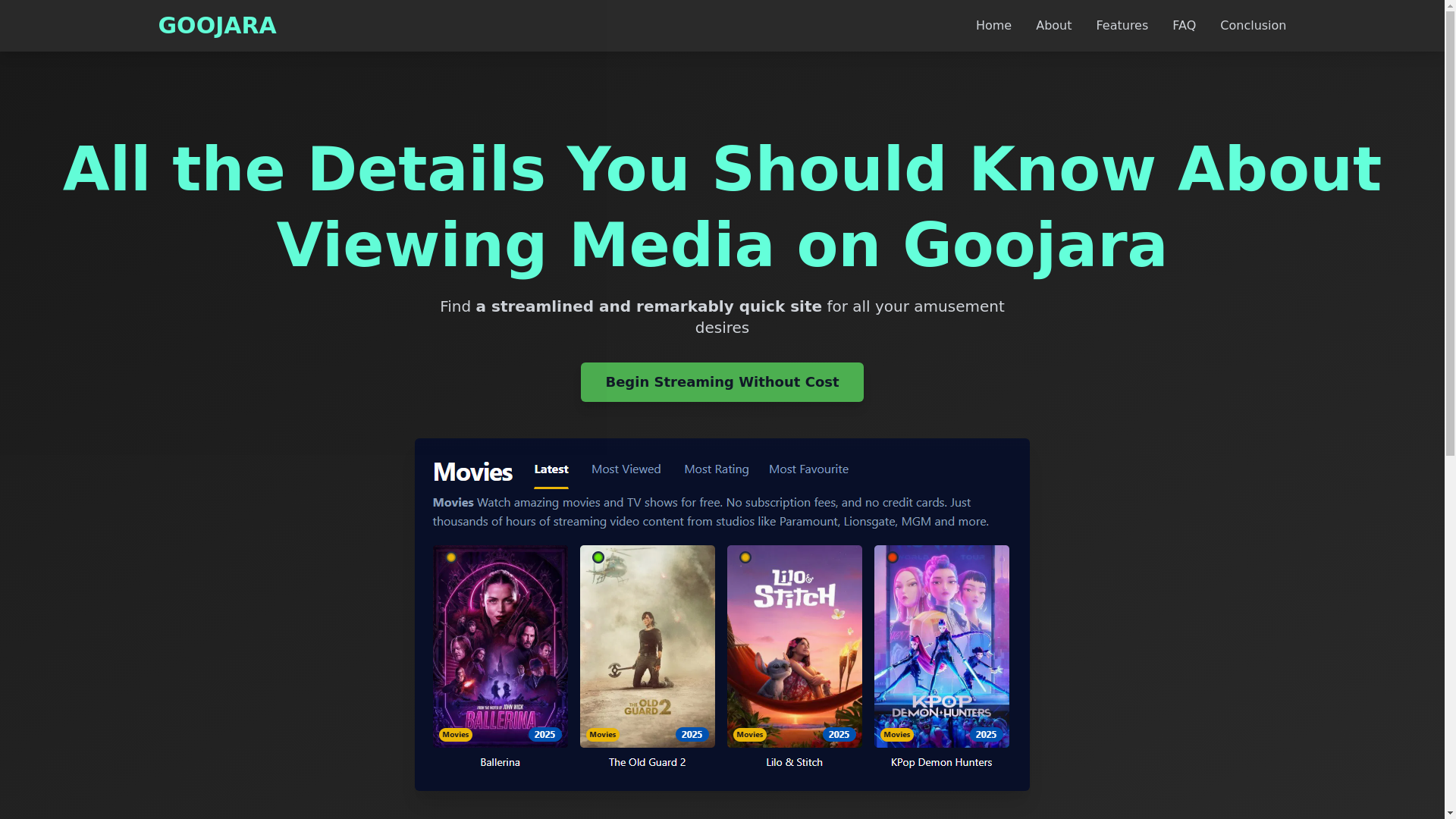The image size is (1456, 819).
Task: Click The Old Guard 2 title text
Action: (x=648, y=762)
